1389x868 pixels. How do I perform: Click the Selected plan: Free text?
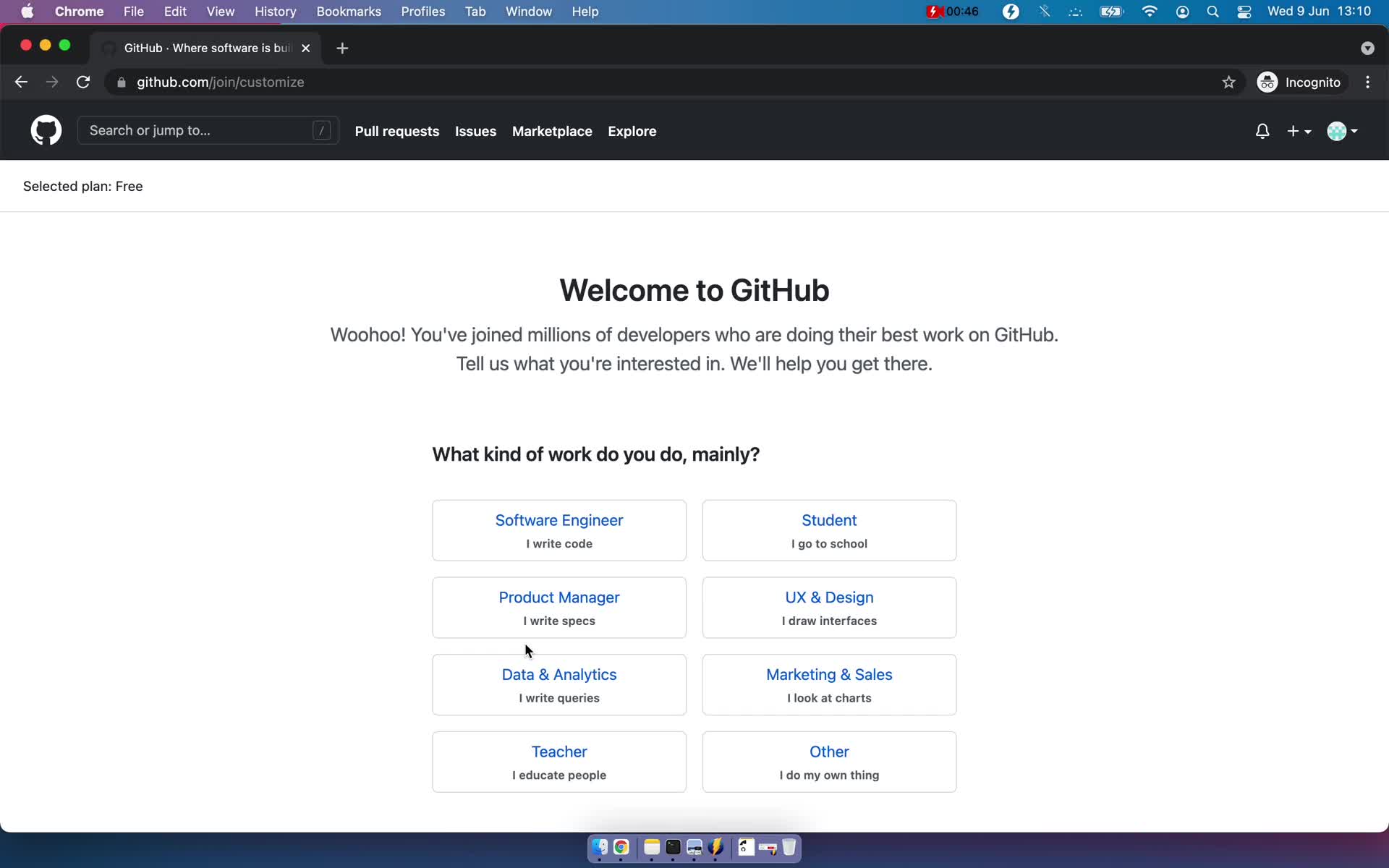point(82,187)
